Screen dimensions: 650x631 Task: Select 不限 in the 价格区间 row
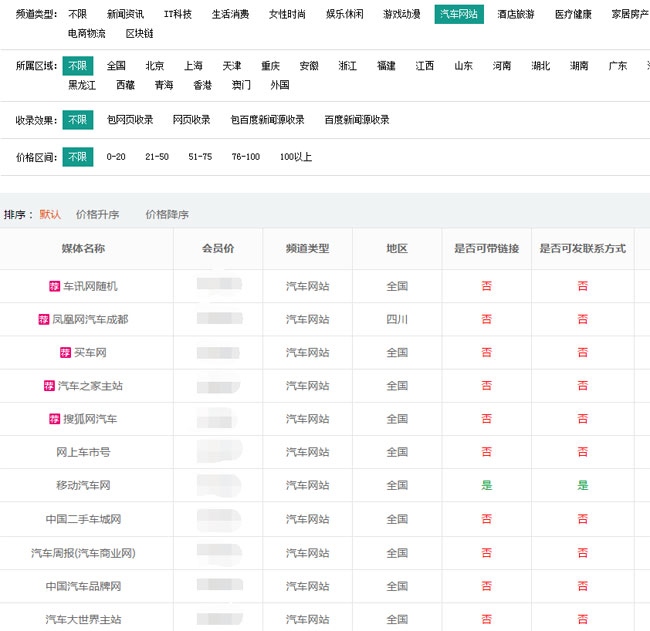[x=78, y=157]
